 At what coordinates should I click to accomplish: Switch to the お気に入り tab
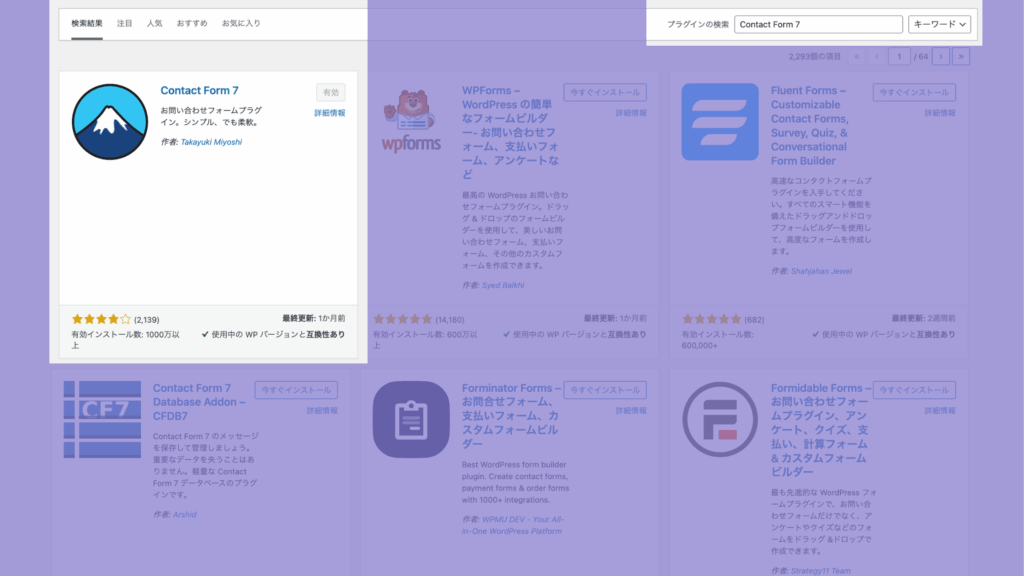(x=241, y=24)
